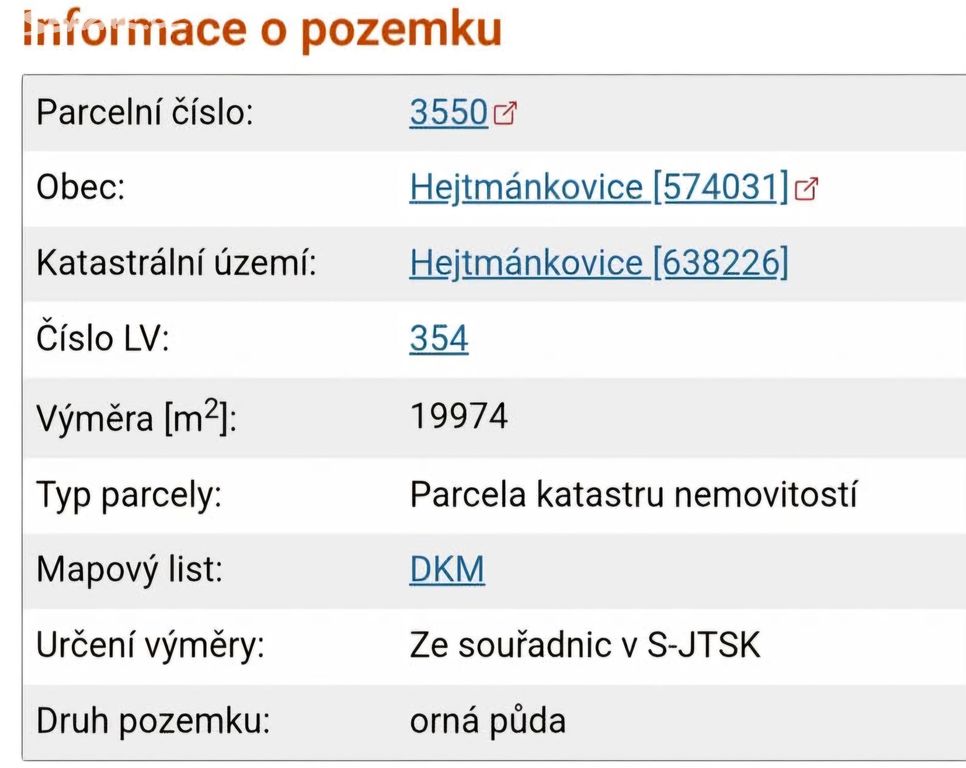Image resolution: width=966 pixels, height=768 pixels.
Task: Click the Ze souřadnic v S-JTSK value
Action: (585, 645)
